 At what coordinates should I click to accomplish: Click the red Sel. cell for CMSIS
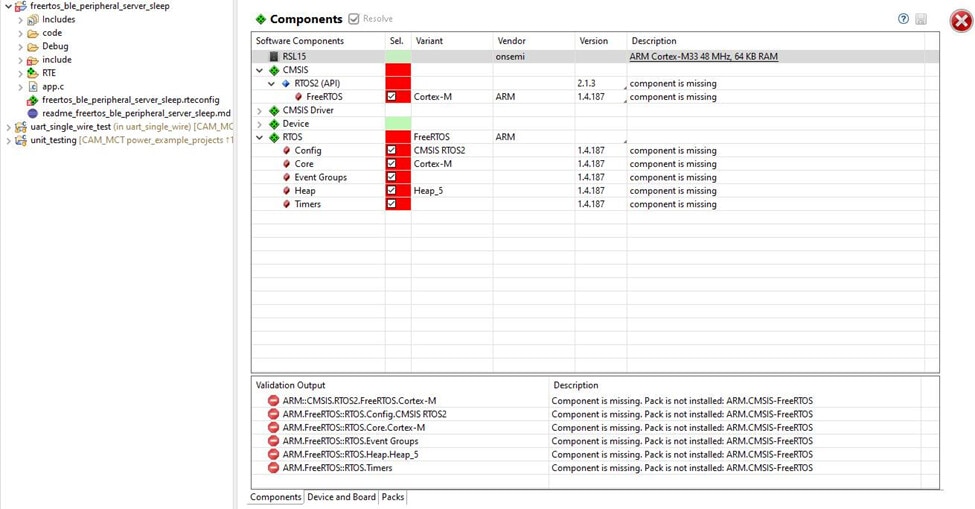click(397, 70)
